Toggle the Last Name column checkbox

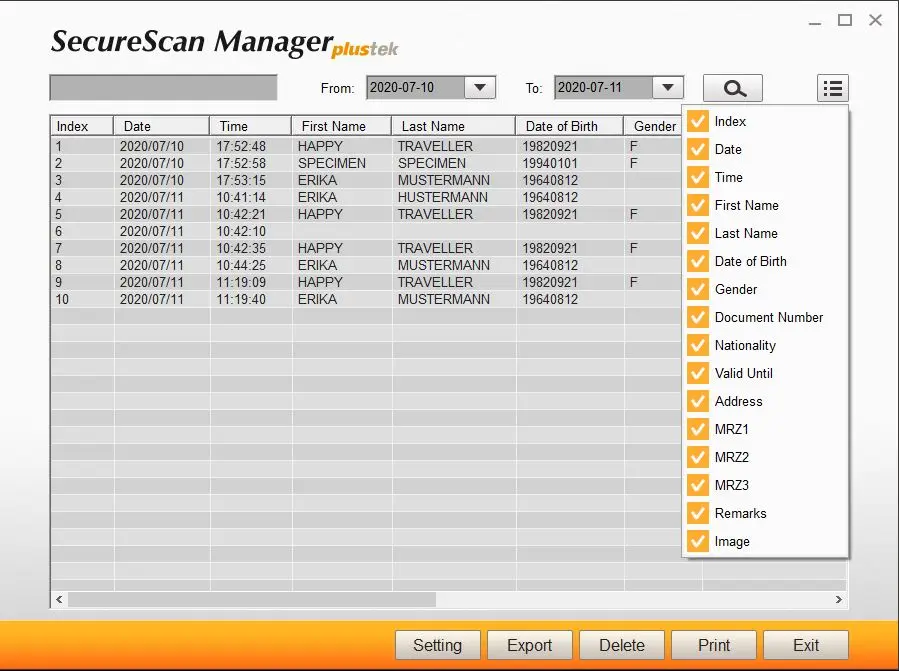[698, 233]
